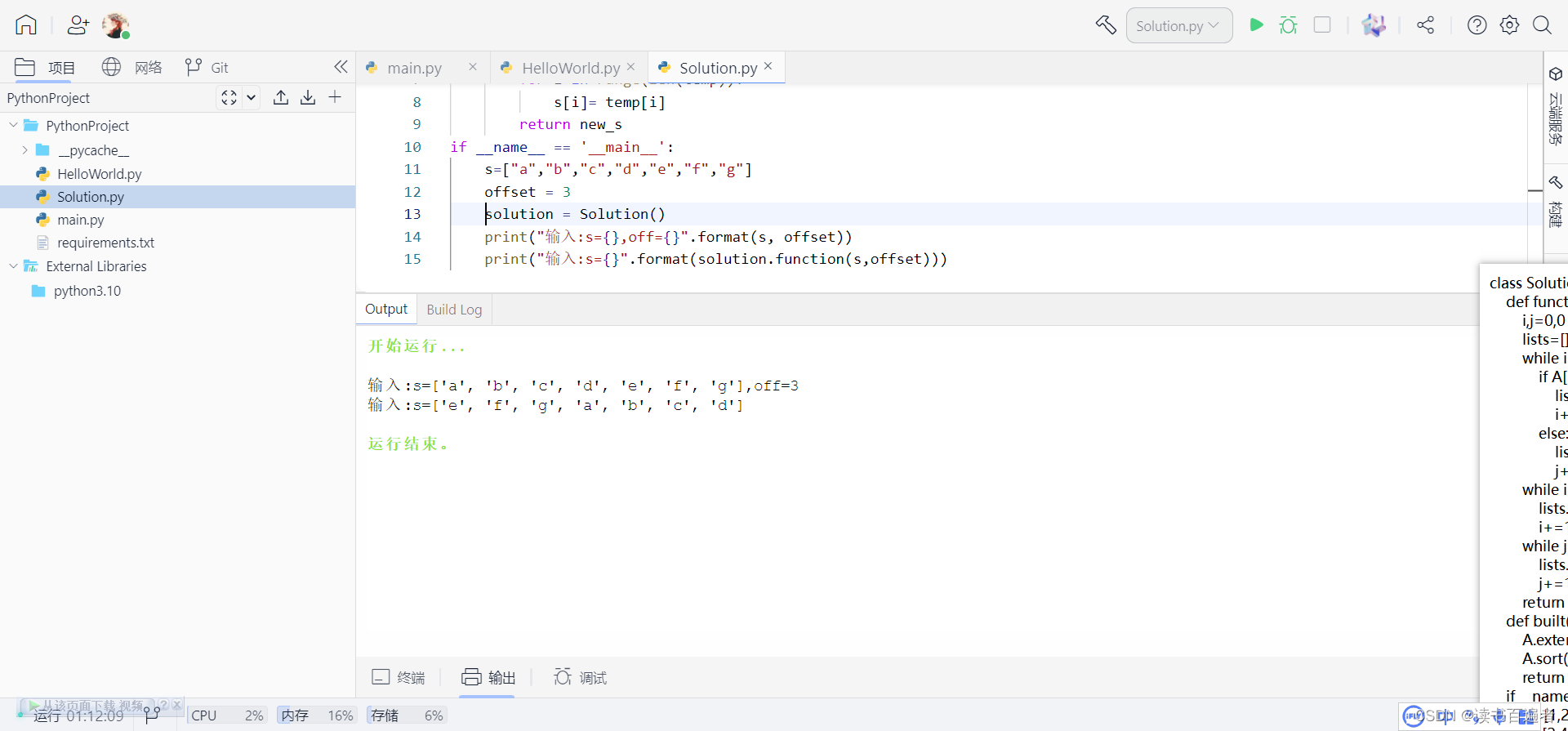Viewport: 1568px width, 731px height.
Task: Click the download project icon
Action: coord(308,98)
